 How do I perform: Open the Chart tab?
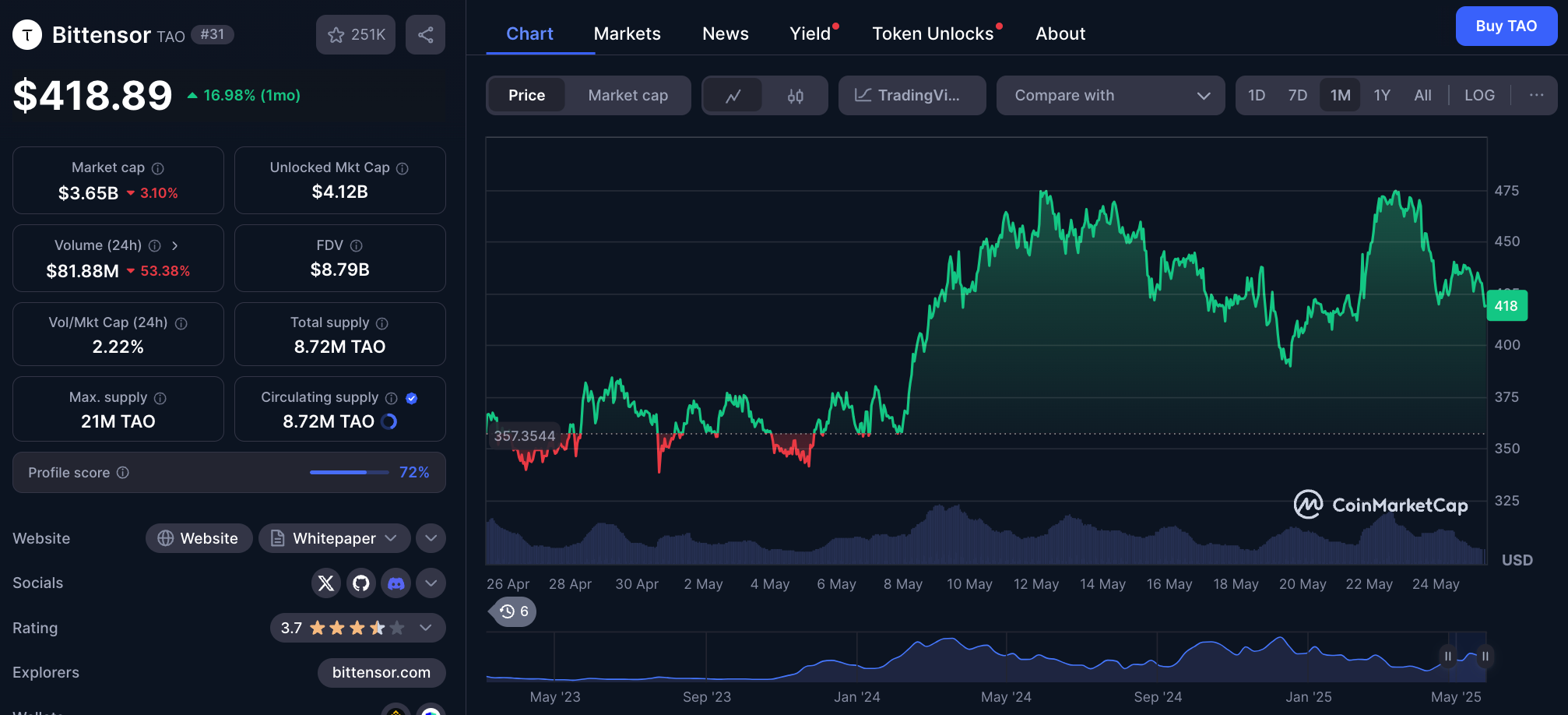(530, 33)
